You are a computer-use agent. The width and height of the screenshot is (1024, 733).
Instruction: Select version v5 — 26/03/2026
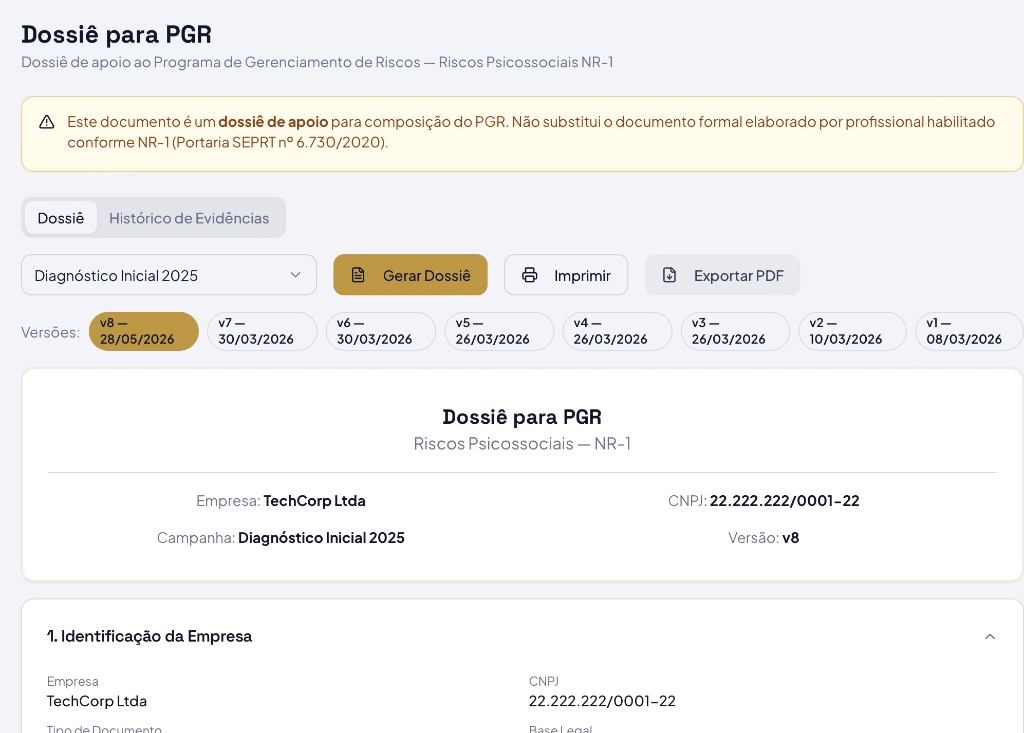pos(499,331)
